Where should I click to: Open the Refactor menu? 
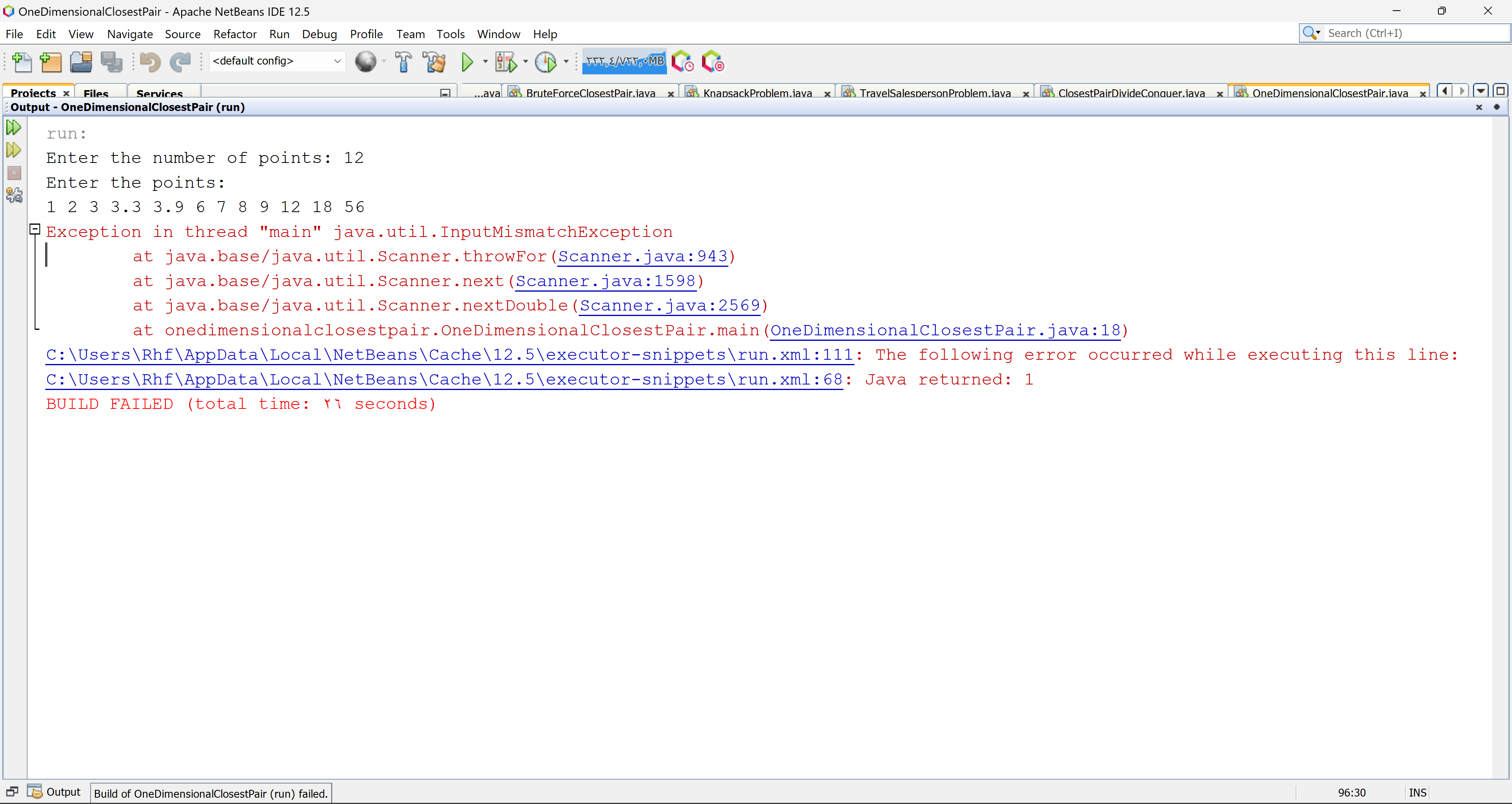pyautogui.click(x=235, y=34)
